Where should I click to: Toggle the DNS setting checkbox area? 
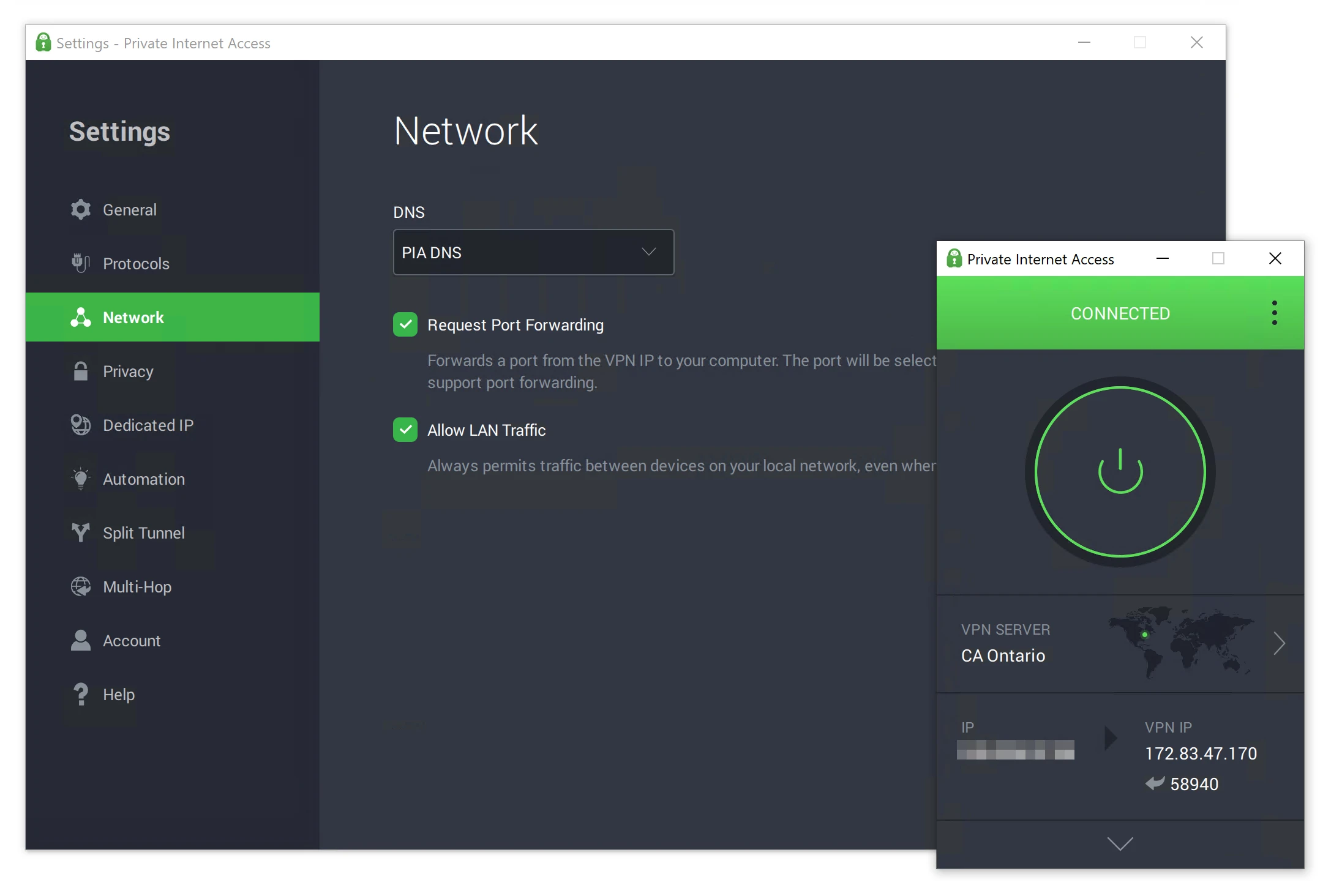pyautogui.click(x=533, y=252)
